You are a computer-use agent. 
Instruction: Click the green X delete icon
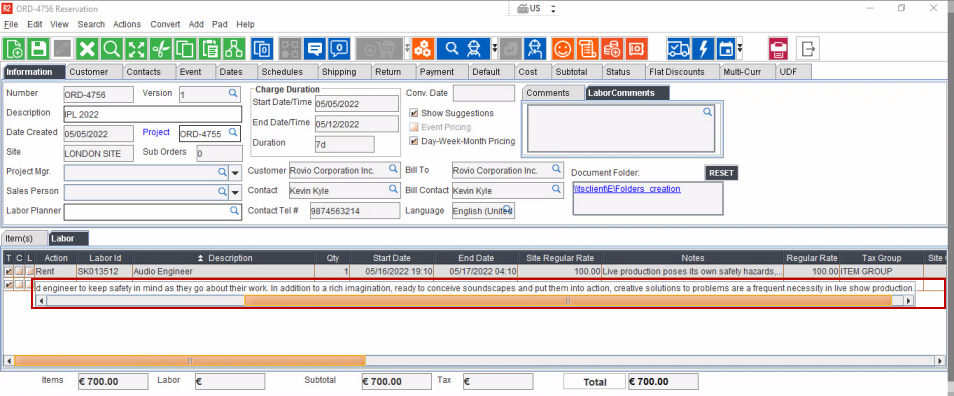88,48
